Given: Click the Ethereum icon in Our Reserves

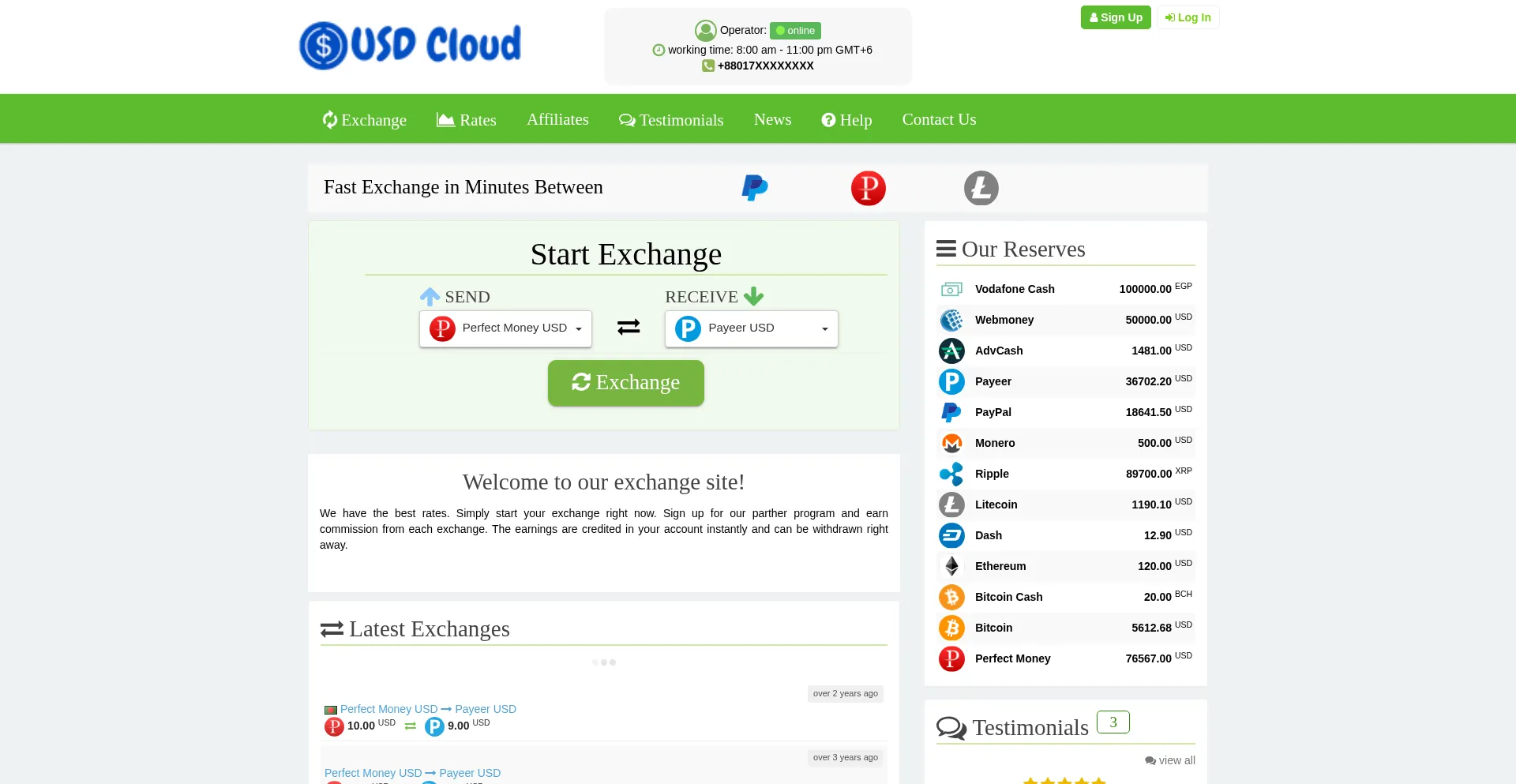Looking at the screenshot, I should (951, 566).
